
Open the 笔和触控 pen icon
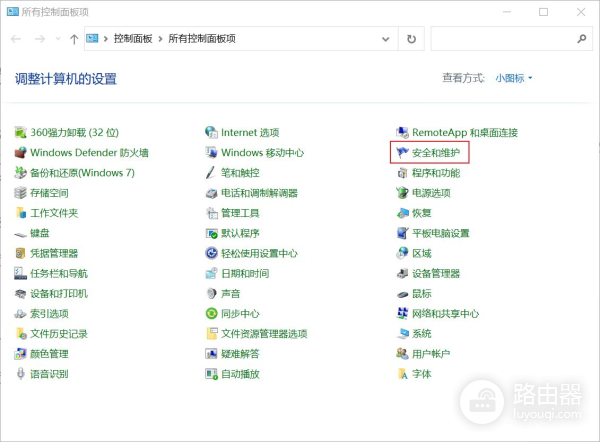211,173
